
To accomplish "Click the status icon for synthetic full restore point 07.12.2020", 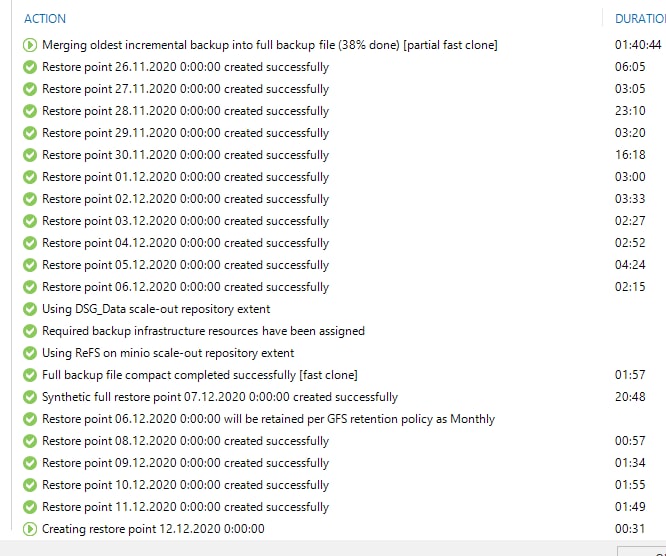I will (30, 397).
